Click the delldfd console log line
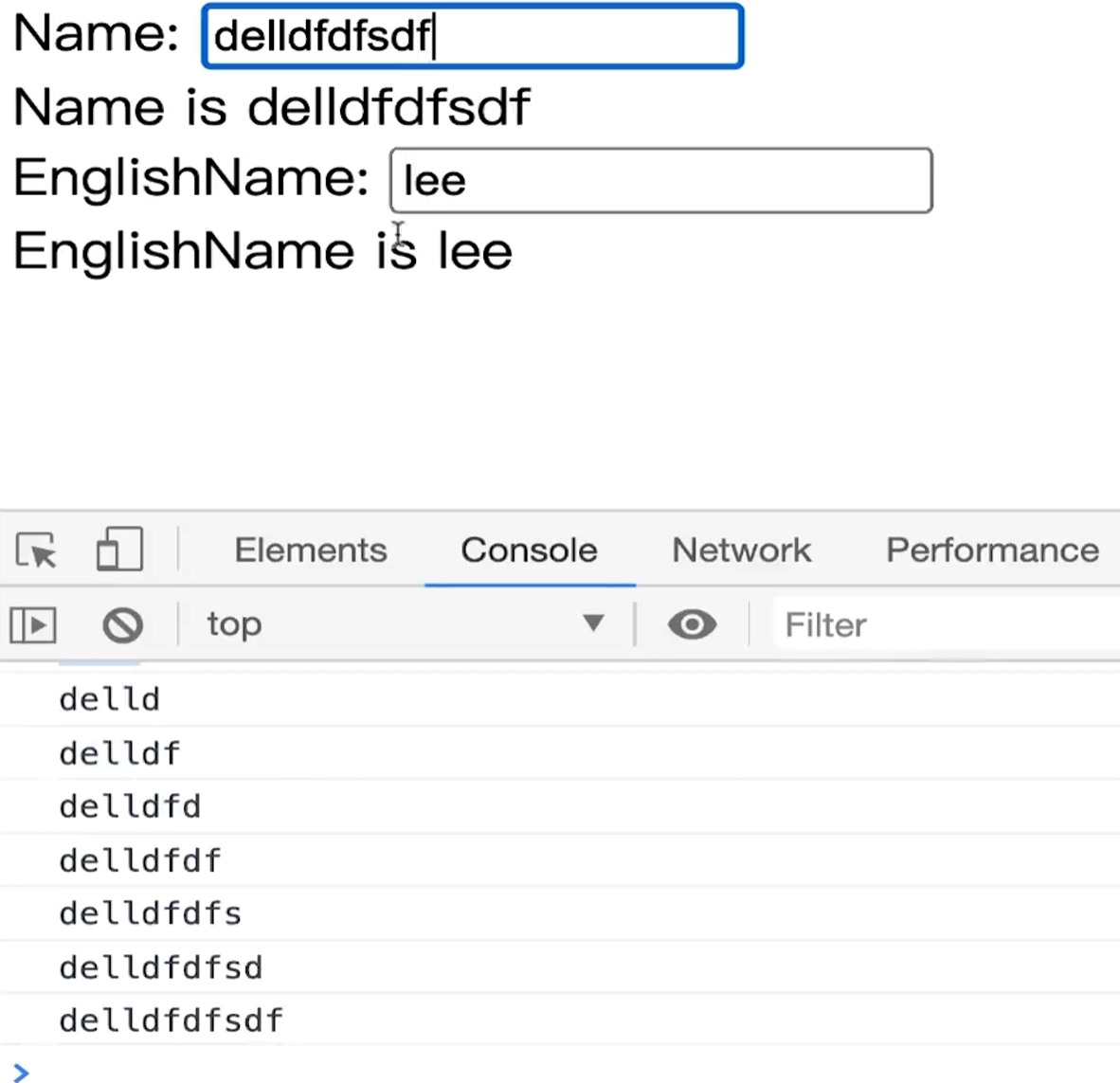The width and height of the screenshot is (1120, 1083). point(130,806)
